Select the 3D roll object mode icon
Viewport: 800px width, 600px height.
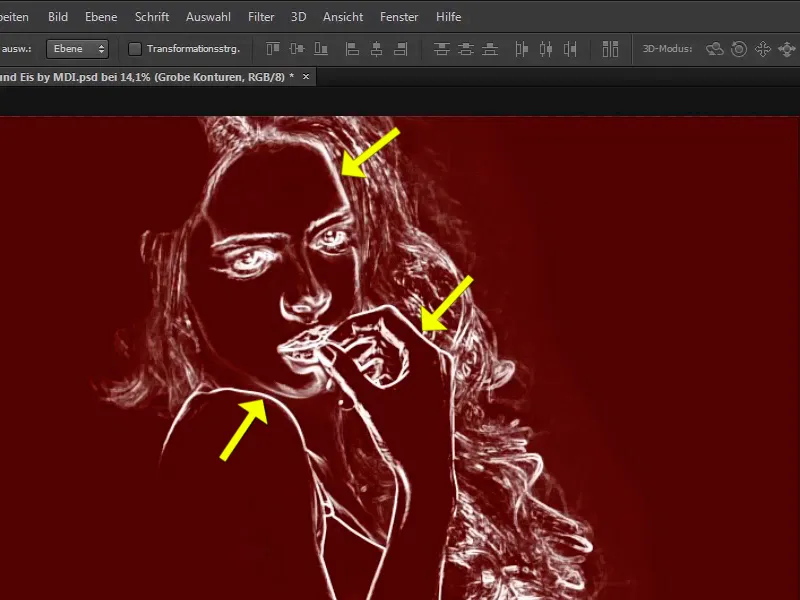pyautogui.click(x=739, y=49)
